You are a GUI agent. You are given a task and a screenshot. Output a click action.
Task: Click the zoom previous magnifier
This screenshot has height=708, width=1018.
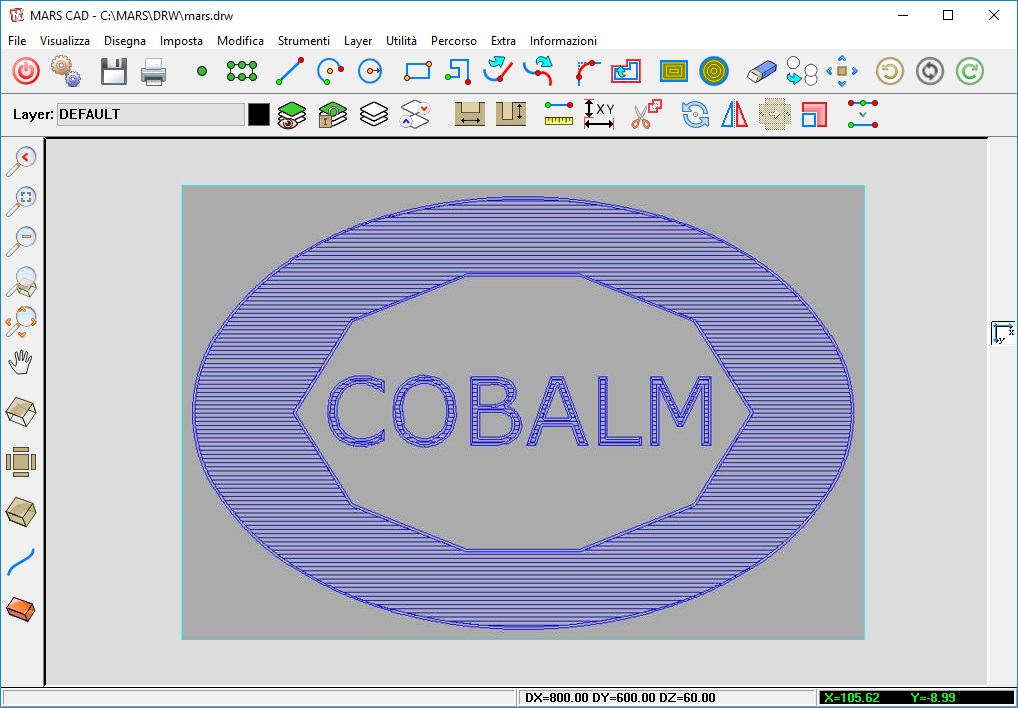(21, 162)
